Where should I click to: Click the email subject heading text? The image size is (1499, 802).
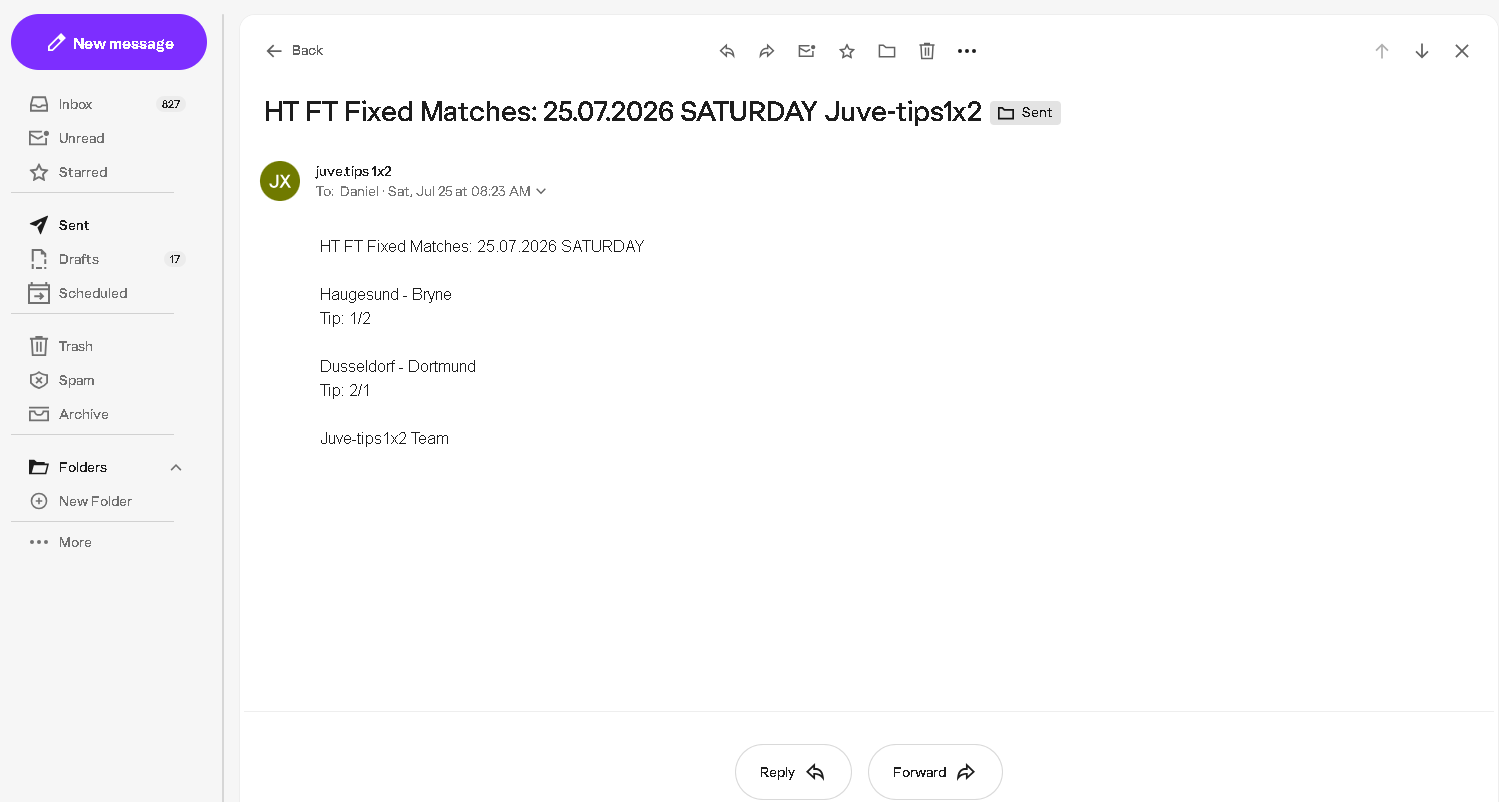coord(623,112)
